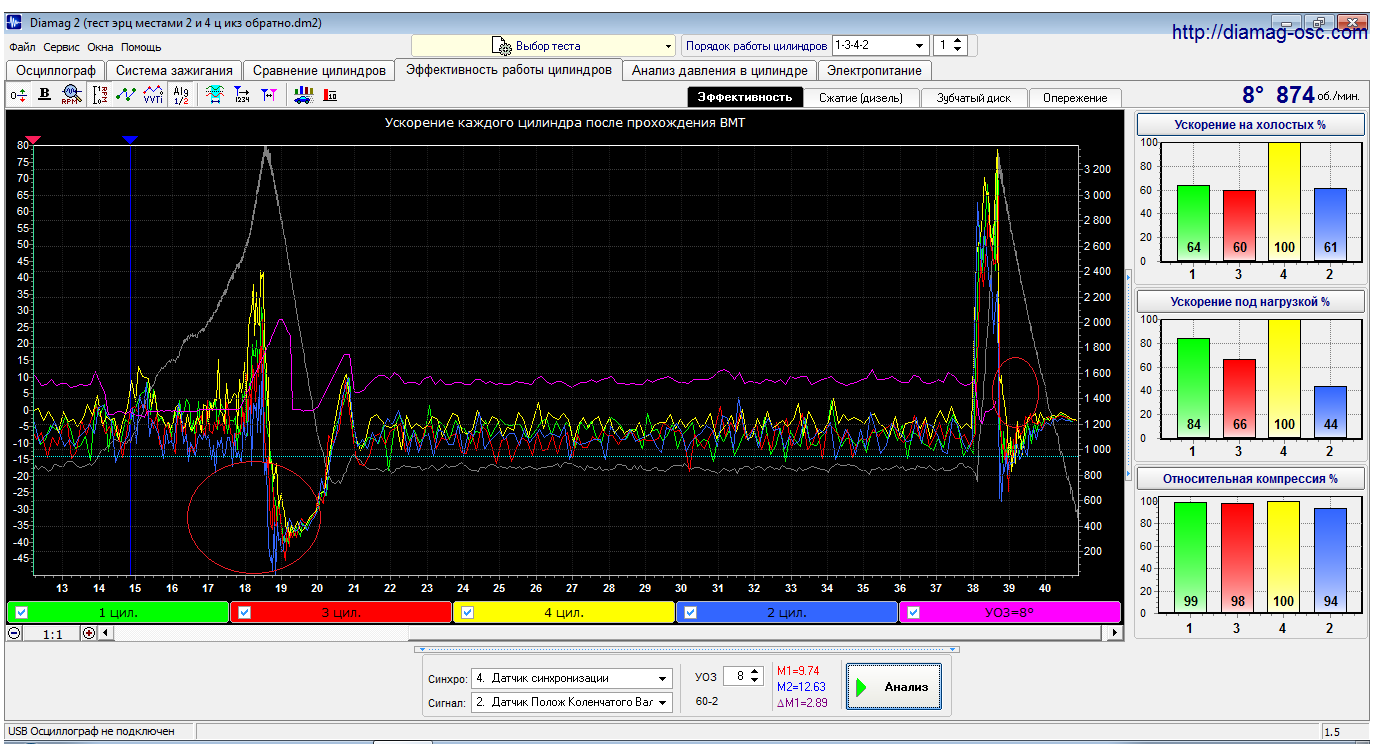The width and height of the screenshot is (1382, 744).
Task: Click the horizontal scrollbar left arrow
Action: pyautogui.click(x=105, y=633)
